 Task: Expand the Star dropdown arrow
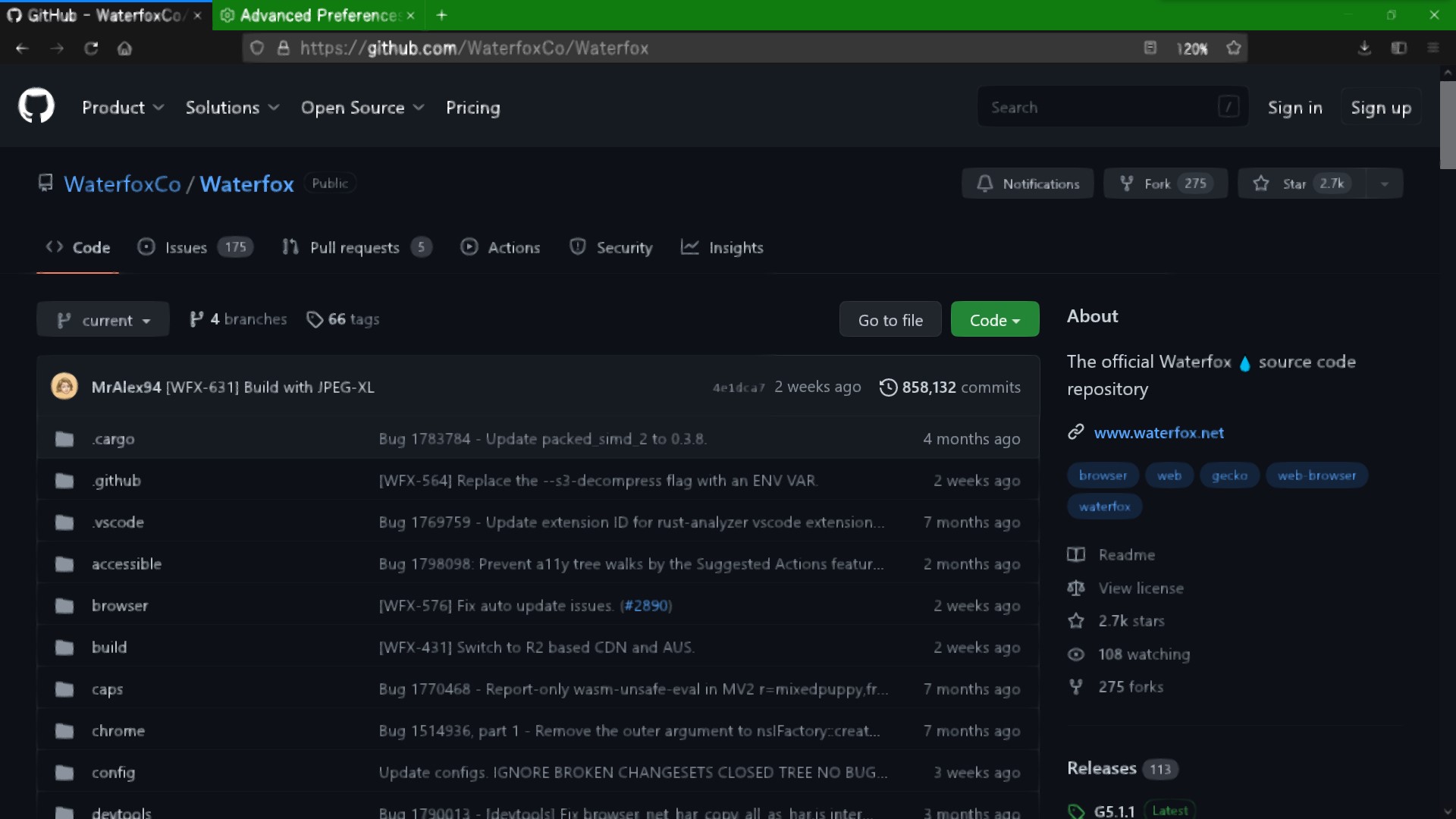coord(1385,183)
